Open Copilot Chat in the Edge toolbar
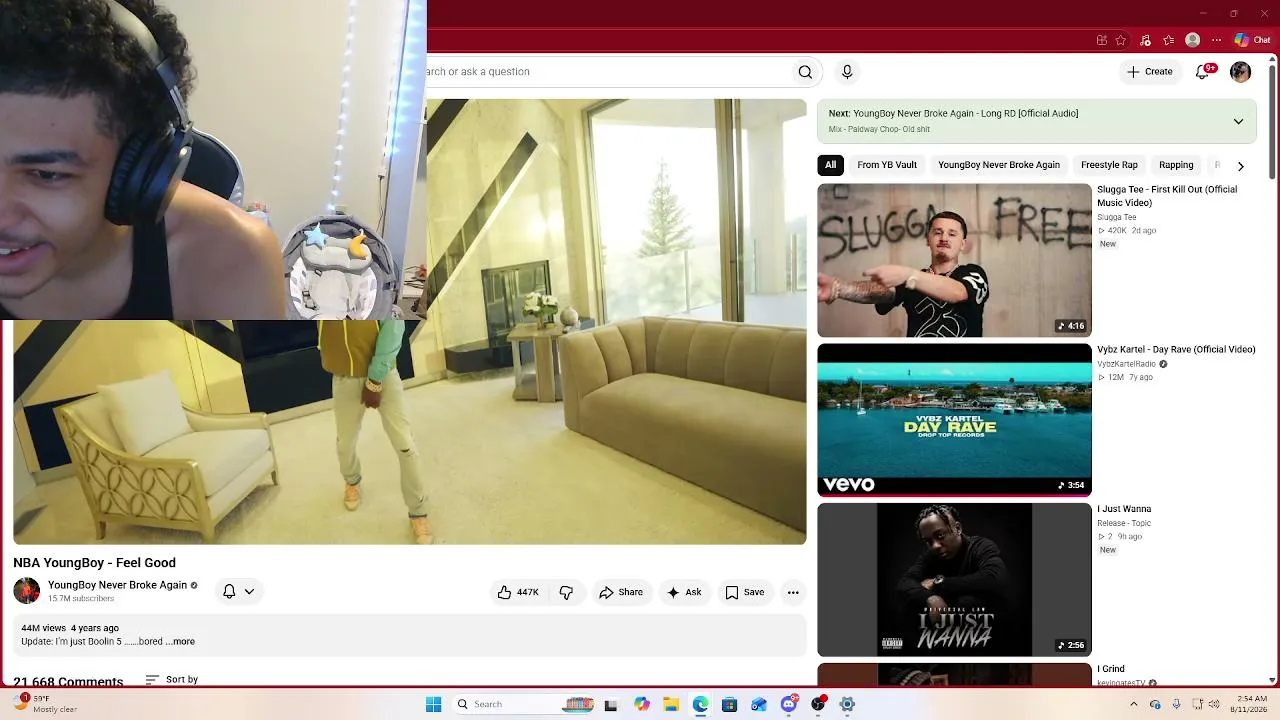The height and width of the screenshot is (720, 1280). 1252,41
